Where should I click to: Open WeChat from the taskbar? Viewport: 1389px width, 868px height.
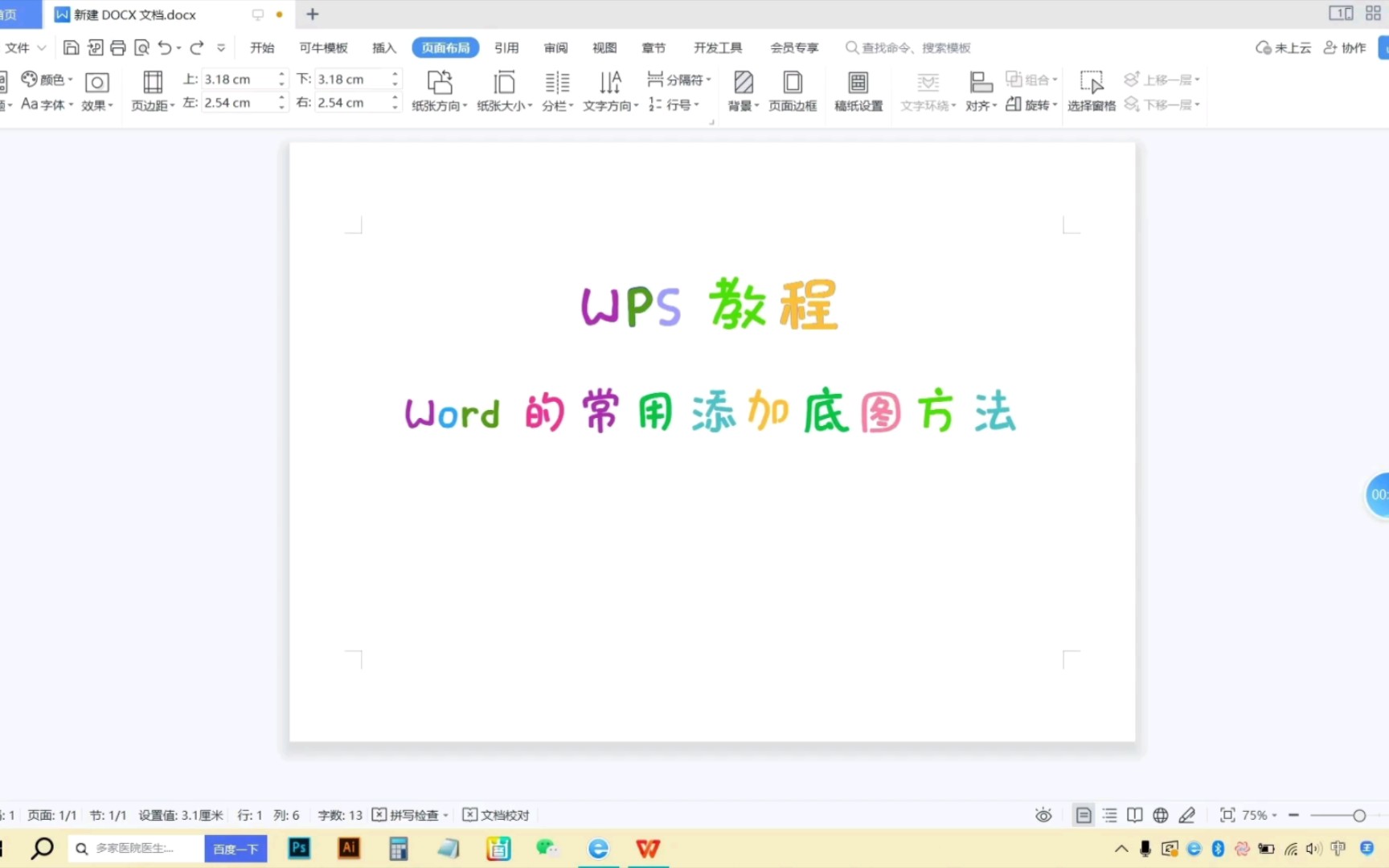547,848
